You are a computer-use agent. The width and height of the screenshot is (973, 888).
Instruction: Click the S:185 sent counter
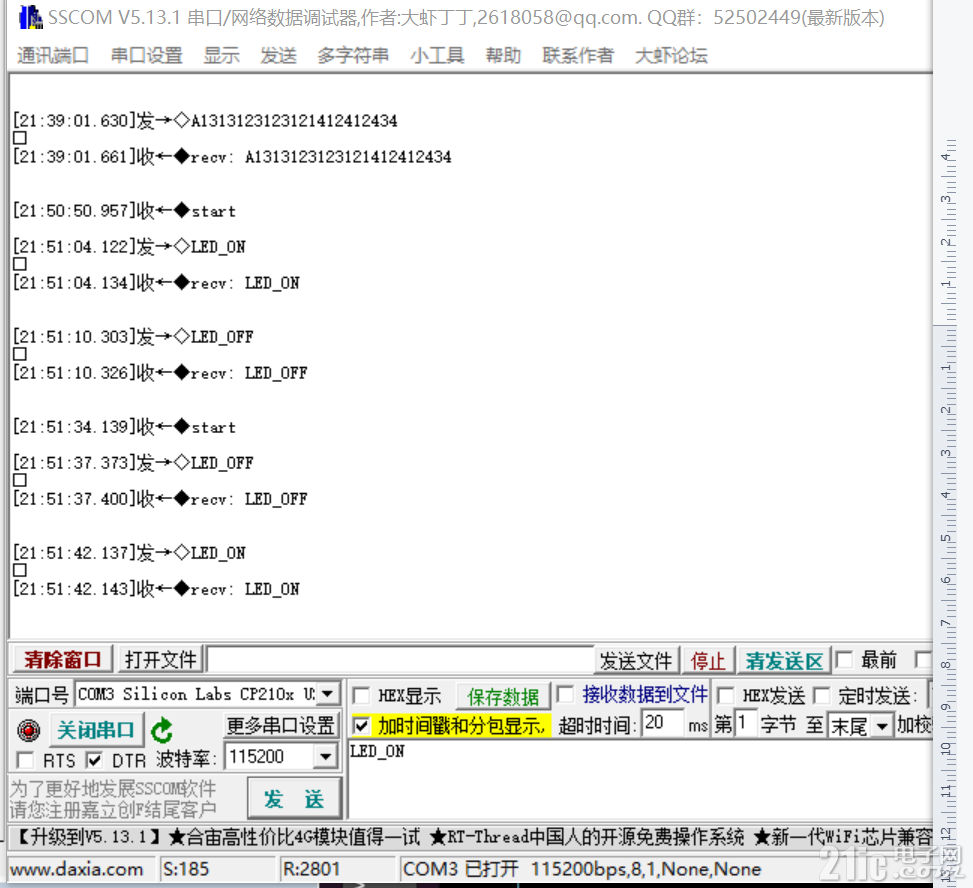(186, 869)
